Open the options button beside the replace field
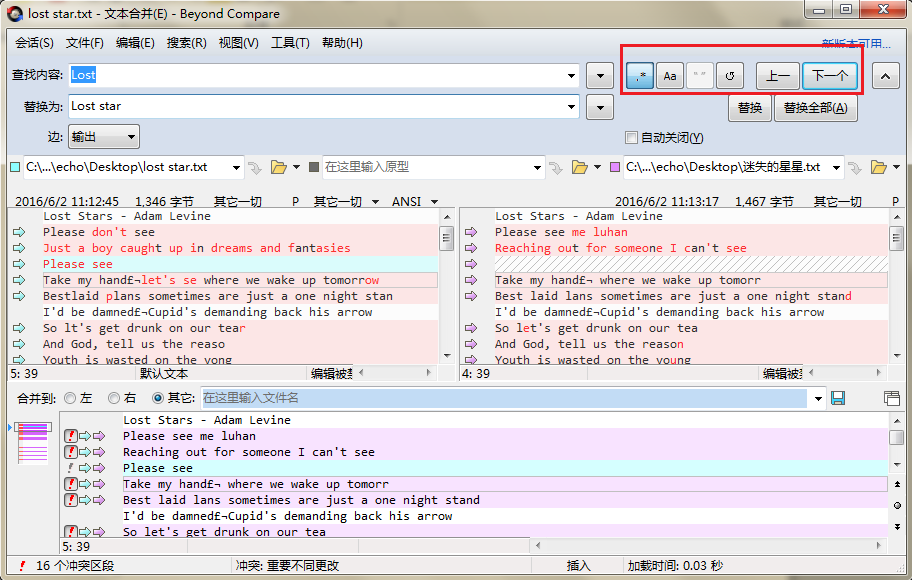The image size is (912, 580). click(x=600, y=107)
